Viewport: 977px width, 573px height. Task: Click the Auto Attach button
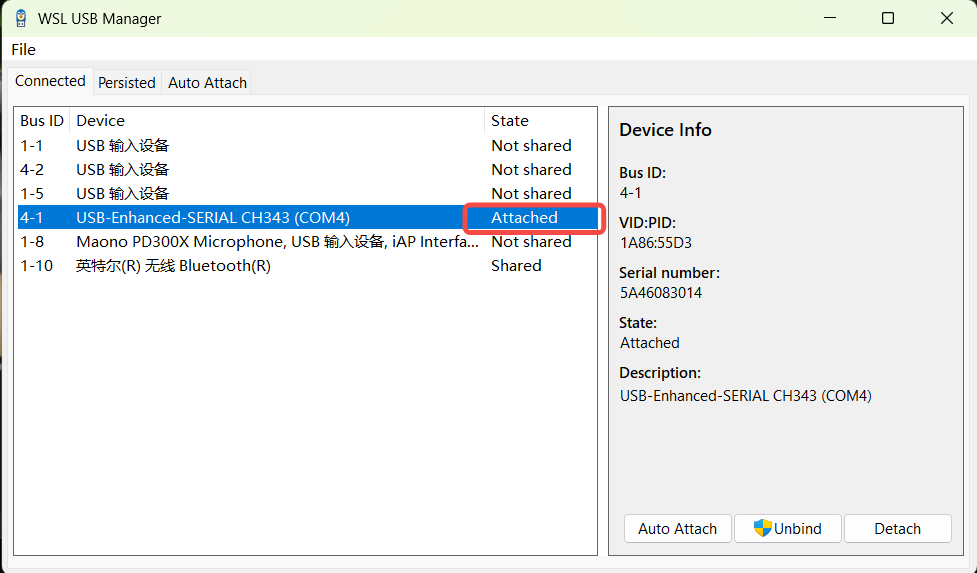coord(677,529)
